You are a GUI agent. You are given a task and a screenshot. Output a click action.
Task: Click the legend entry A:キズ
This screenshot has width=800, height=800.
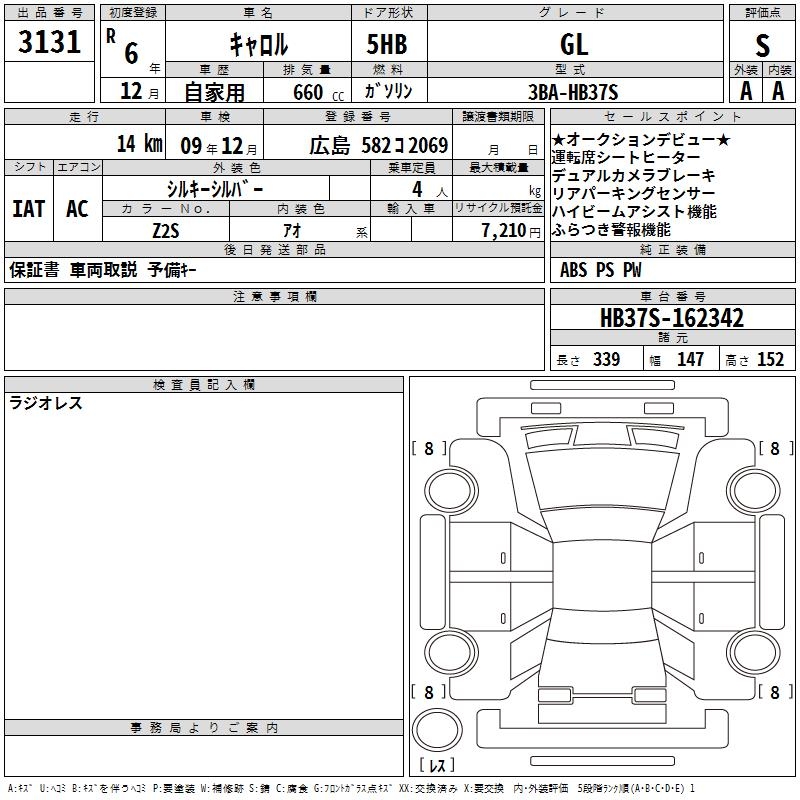(x=20, y=789)
